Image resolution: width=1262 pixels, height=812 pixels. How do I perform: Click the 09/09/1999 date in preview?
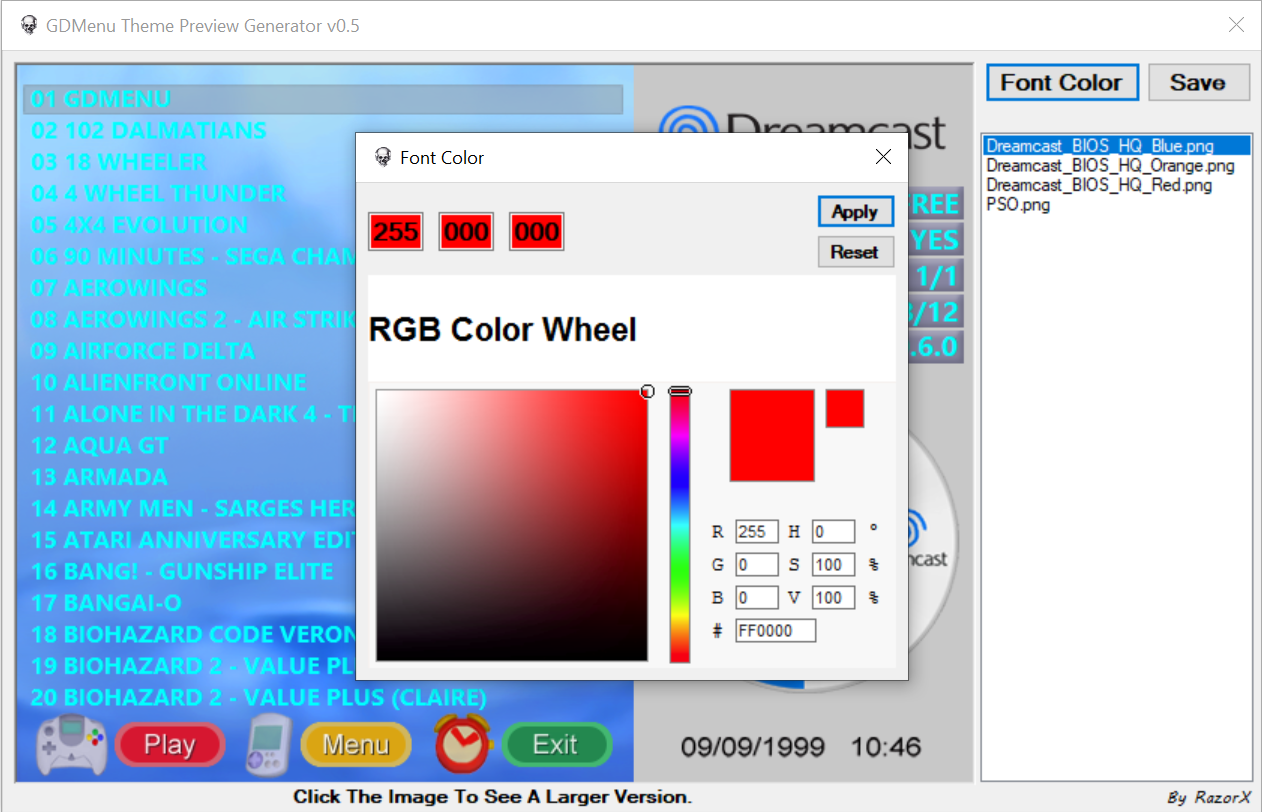point(753,747)
